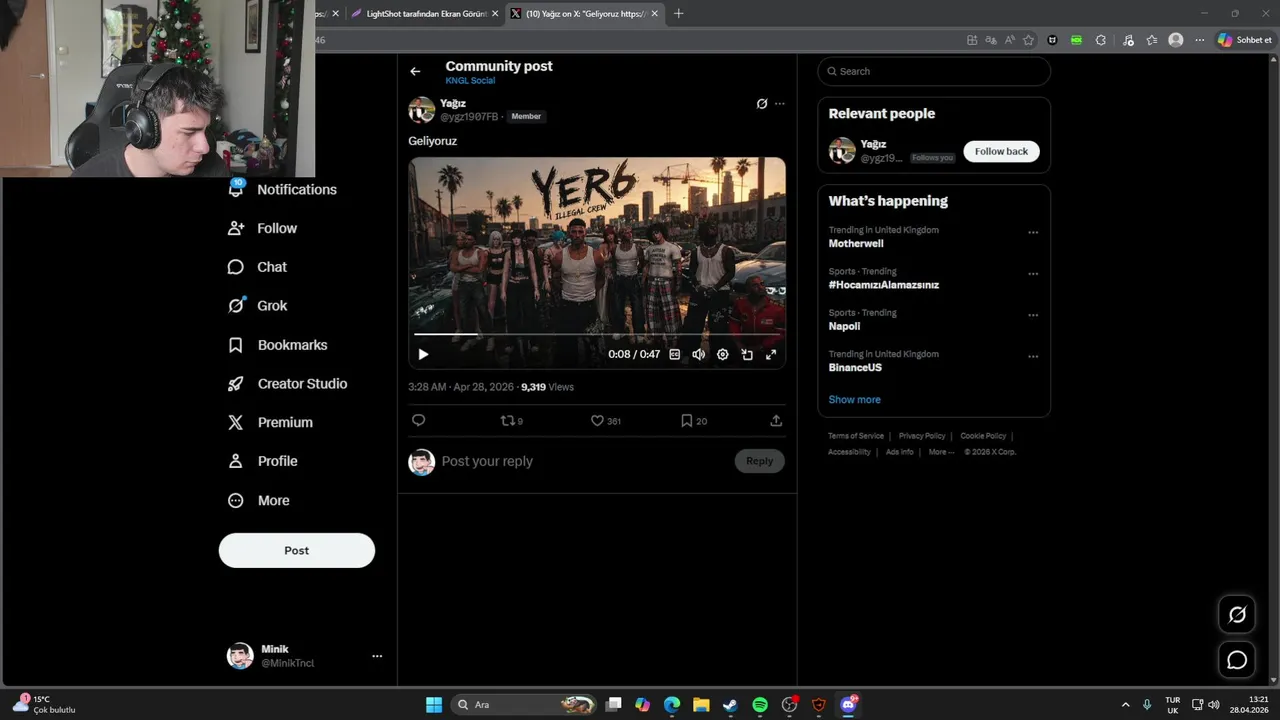
Task: Like the post with 361 likes
Action: coord(606,421)
